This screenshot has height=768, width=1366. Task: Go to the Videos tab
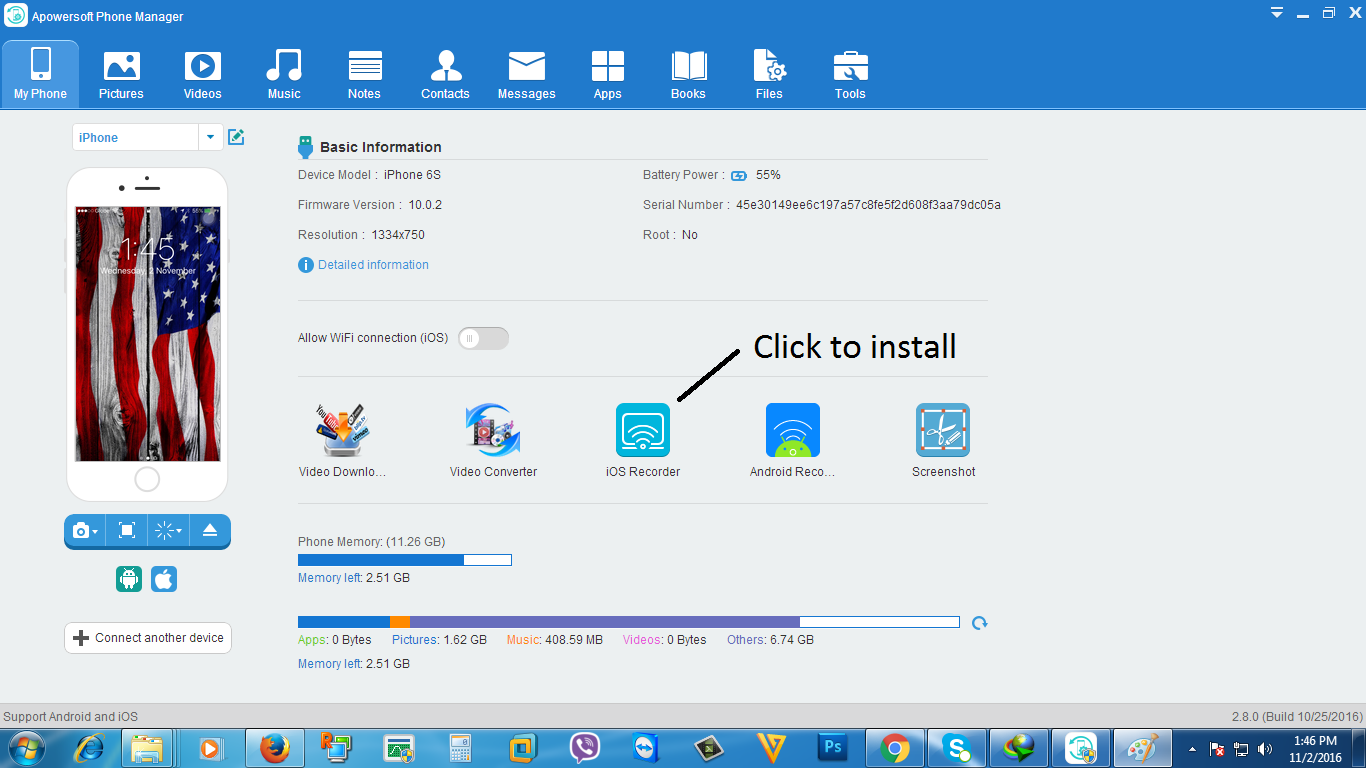pos(202,73)
